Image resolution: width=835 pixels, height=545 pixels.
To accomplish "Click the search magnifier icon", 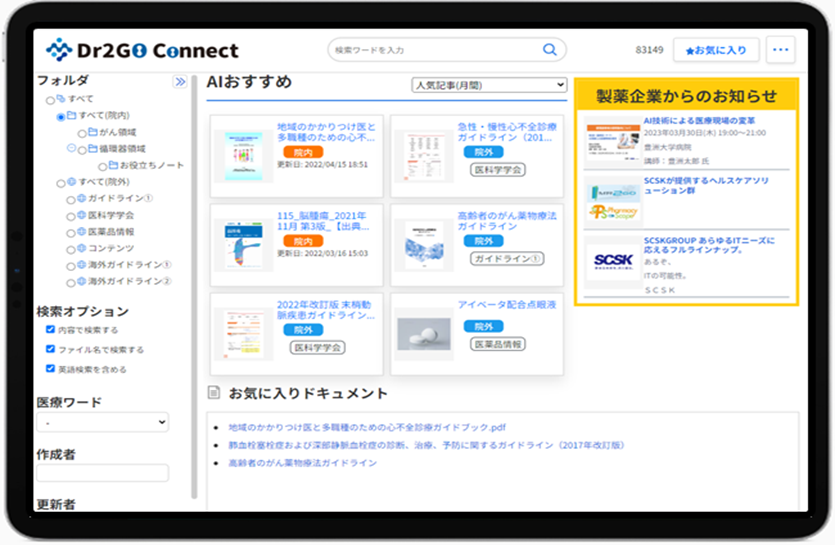I will tap(549, 50).
